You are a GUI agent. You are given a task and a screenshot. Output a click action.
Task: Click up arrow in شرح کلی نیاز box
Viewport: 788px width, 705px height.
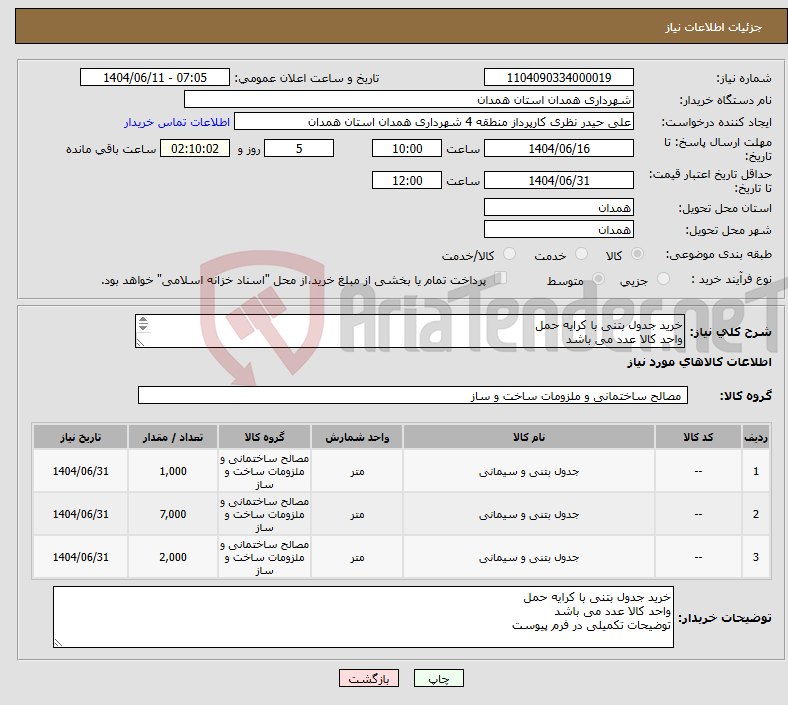[x=143, y=320]
